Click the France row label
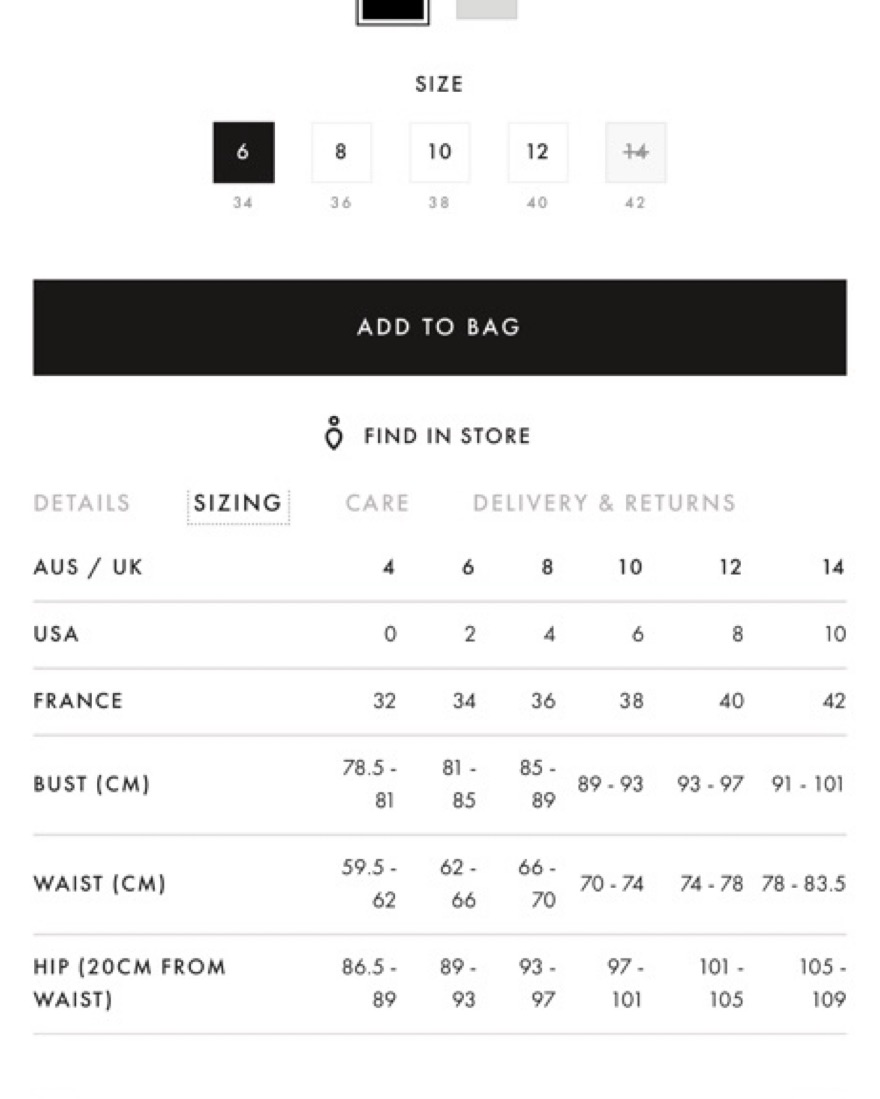Image resolution: width=880 pixels, height=1099 pixels. tap(78, 701)
